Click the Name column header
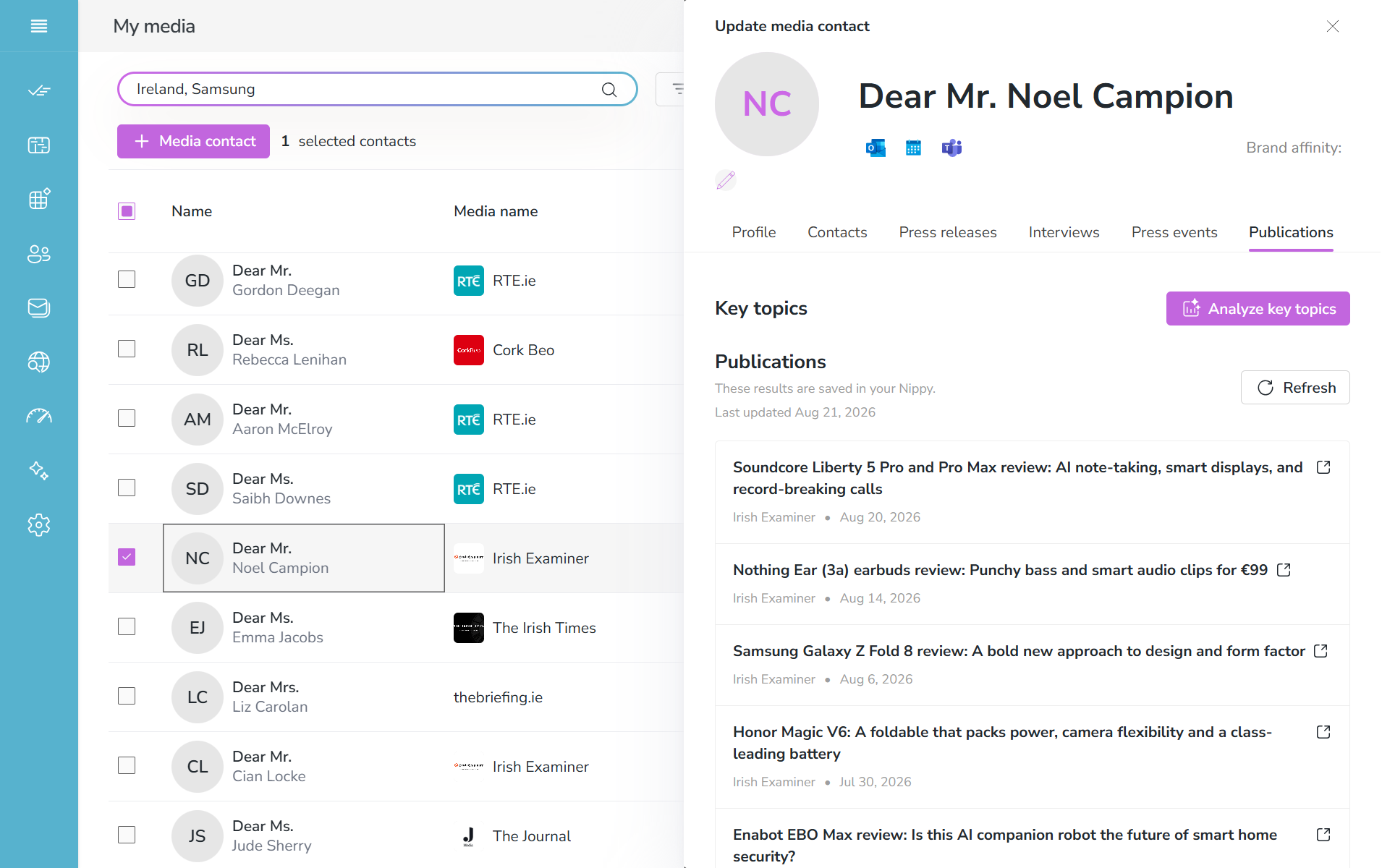 [x=192, y=211]
